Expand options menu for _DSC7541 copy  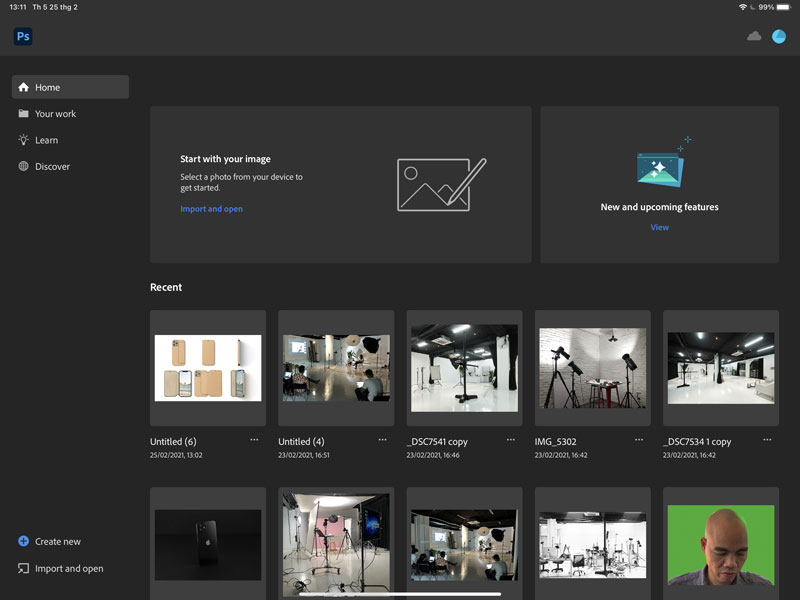coord(510,440)
